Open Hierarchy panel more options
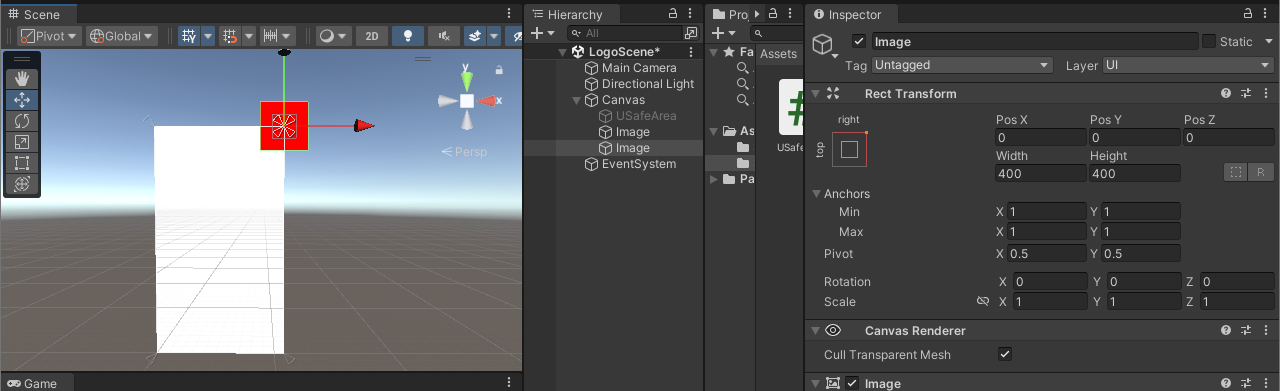Viewport: 1280px width, 391px height. click(x=690, y=14)
